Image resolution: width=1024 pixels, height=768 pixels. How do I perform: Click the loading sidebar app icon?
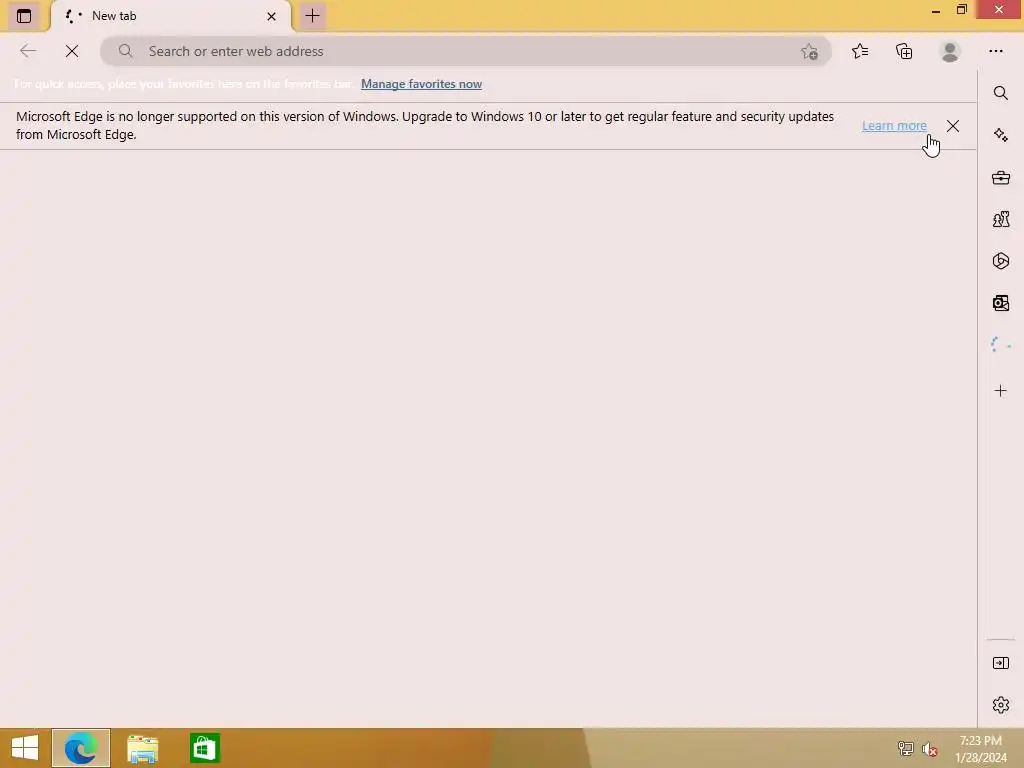pos(1000,344)
